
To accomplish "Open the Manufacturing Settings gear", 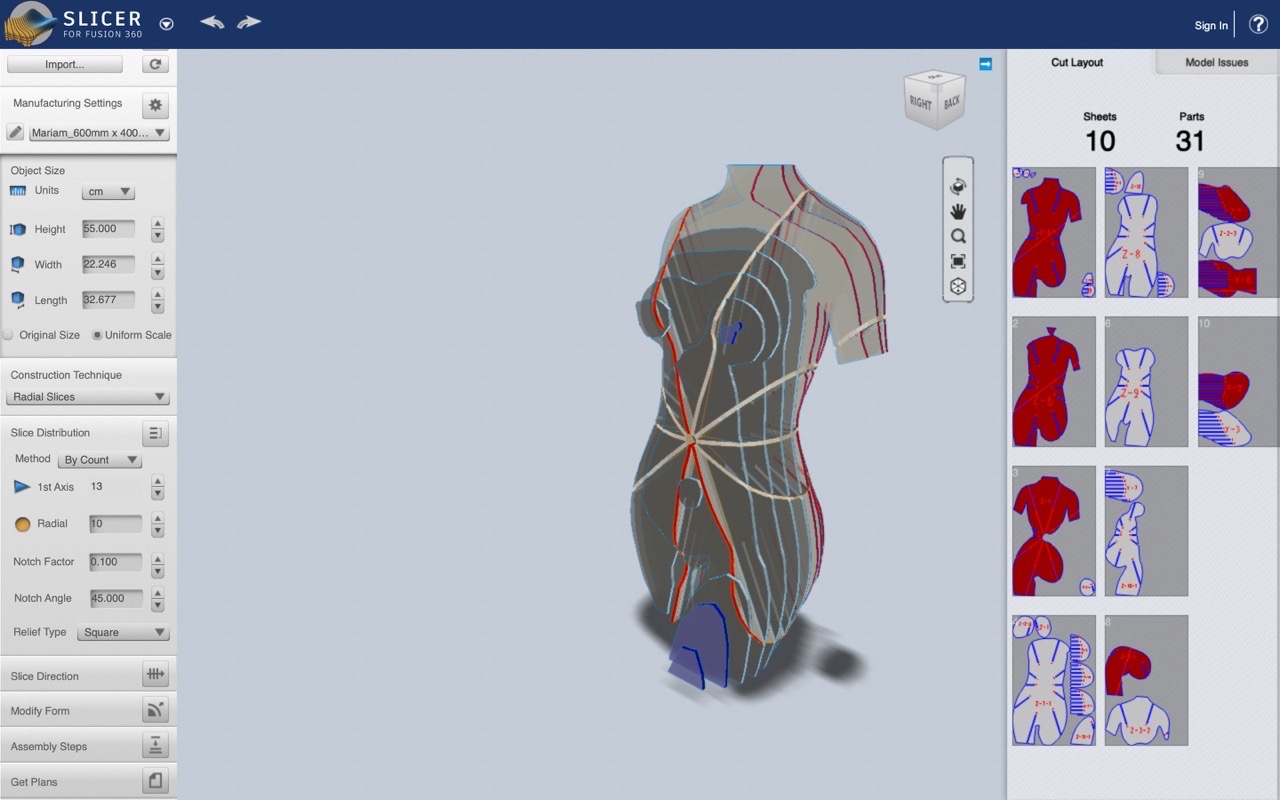I will [x=155, y=104].
